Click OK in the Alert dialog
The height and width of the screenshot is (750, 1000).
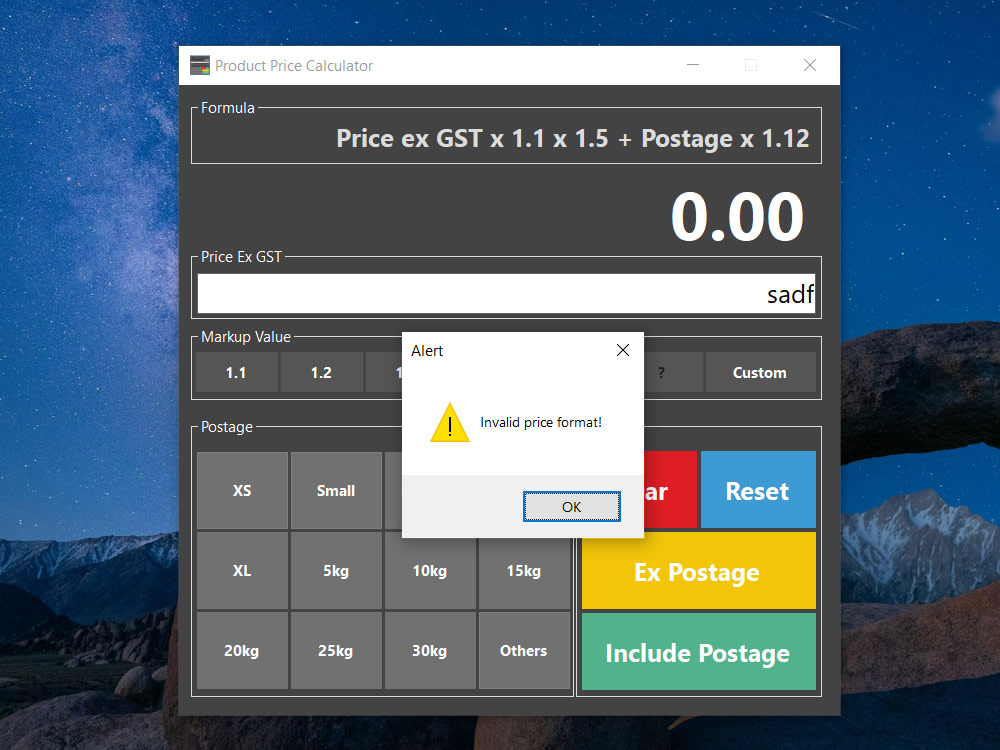pyautogui.click(x=571, y=506)
